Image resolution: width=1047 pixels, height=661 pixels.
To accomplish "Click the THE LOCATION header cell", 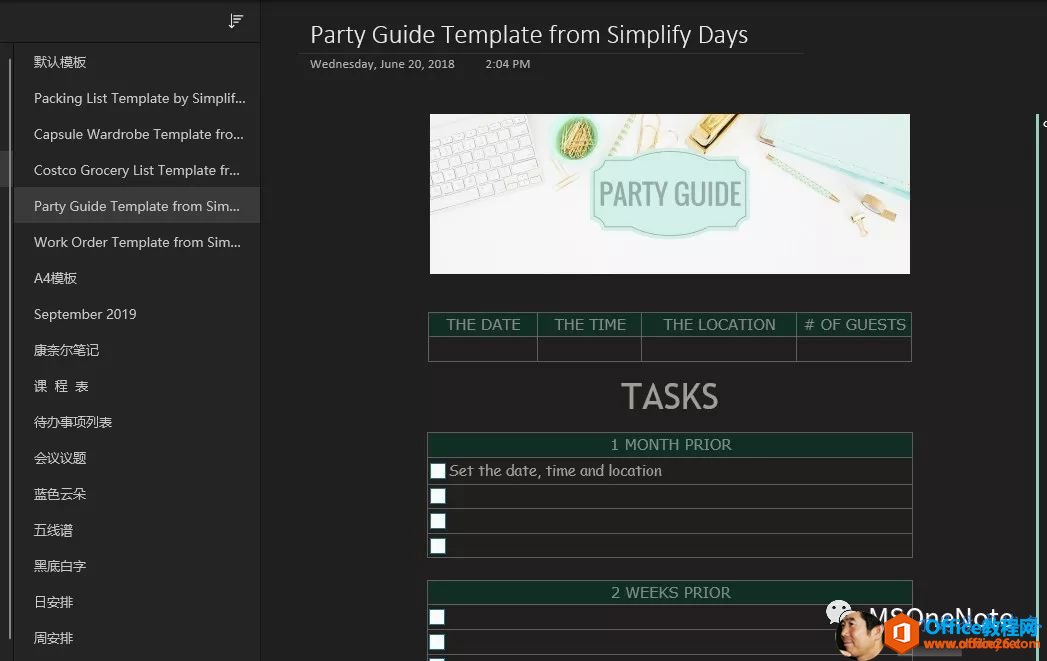I will pos(719,324).
